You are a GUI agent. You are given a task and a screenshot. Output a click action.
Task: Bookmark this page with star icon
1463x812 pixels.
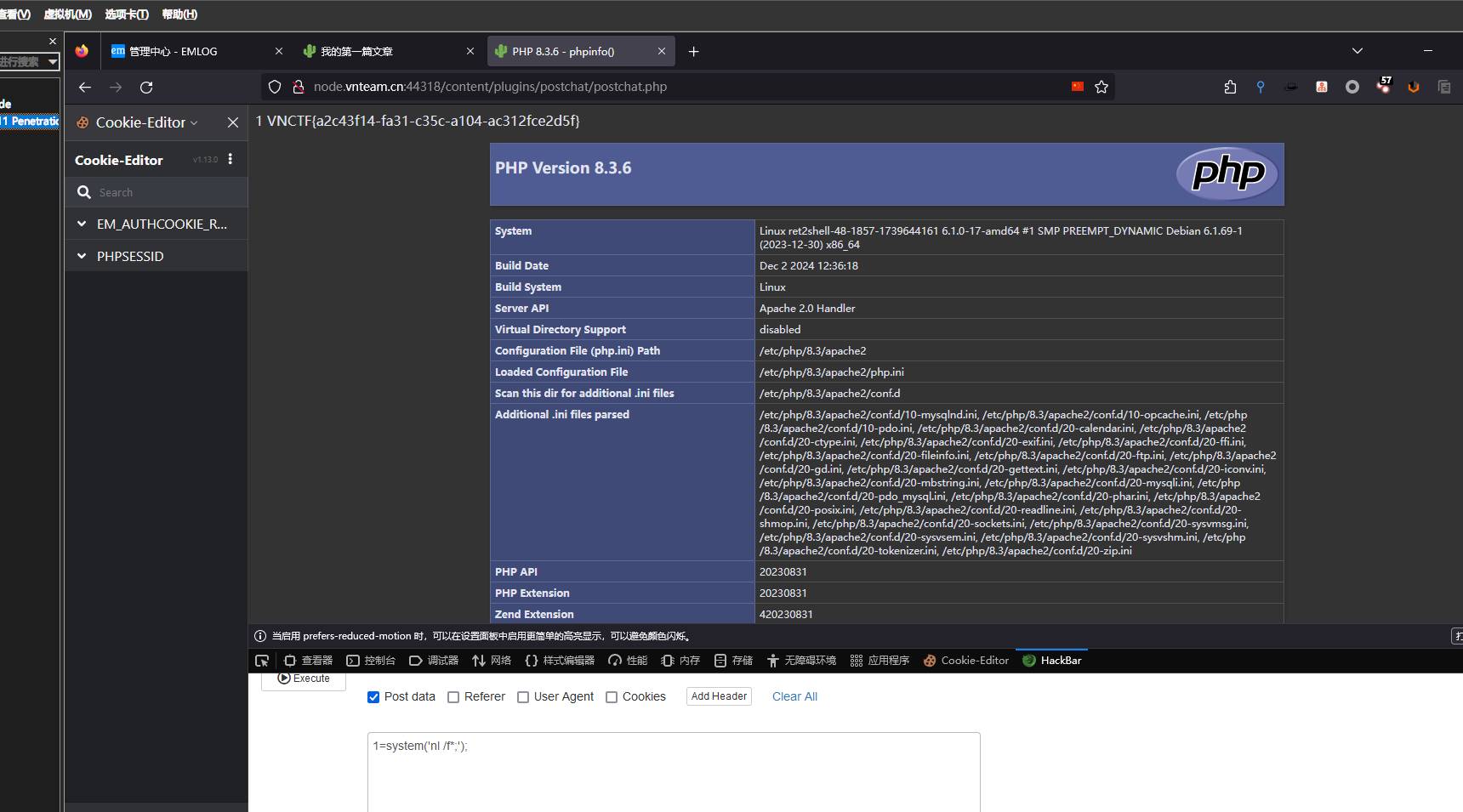[1102, 87]
